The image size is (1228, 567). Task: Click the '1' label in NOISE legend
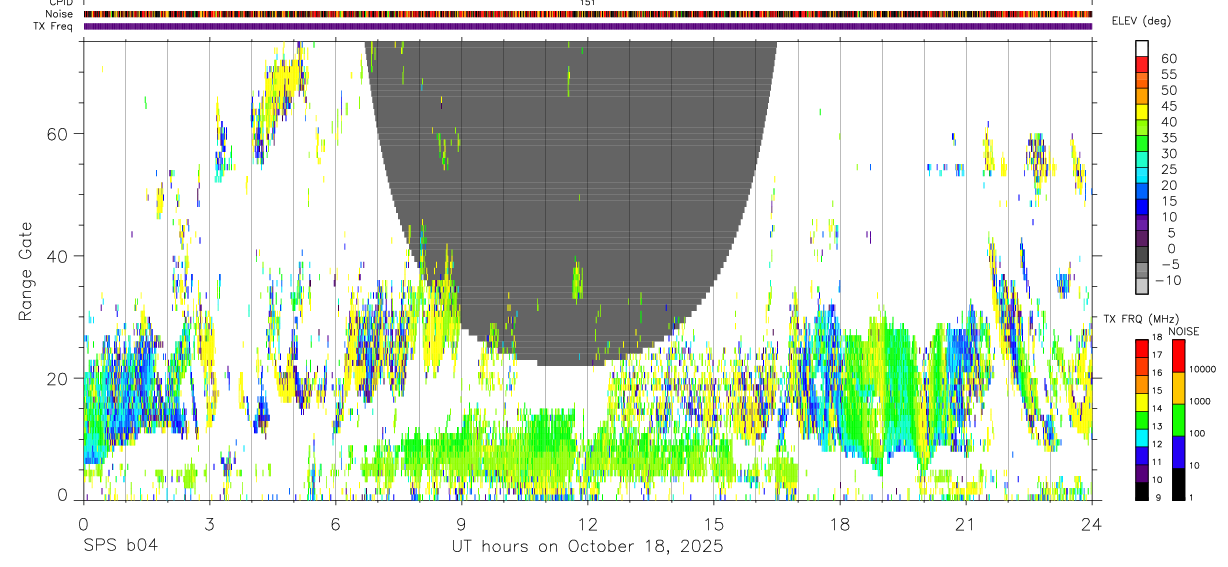coord(1191,498)
